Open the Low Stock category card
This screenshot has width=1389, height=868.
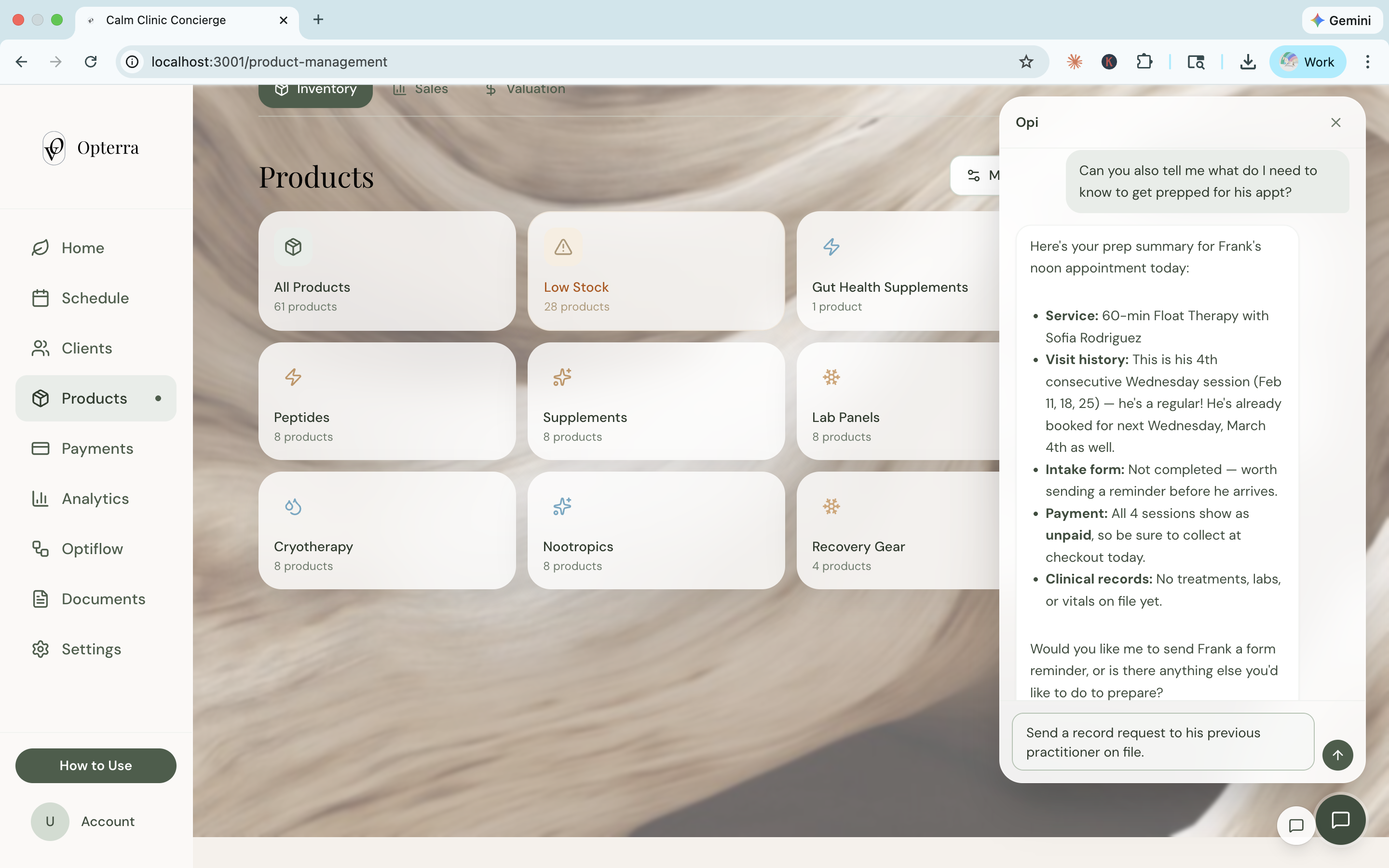click(655, 271)
